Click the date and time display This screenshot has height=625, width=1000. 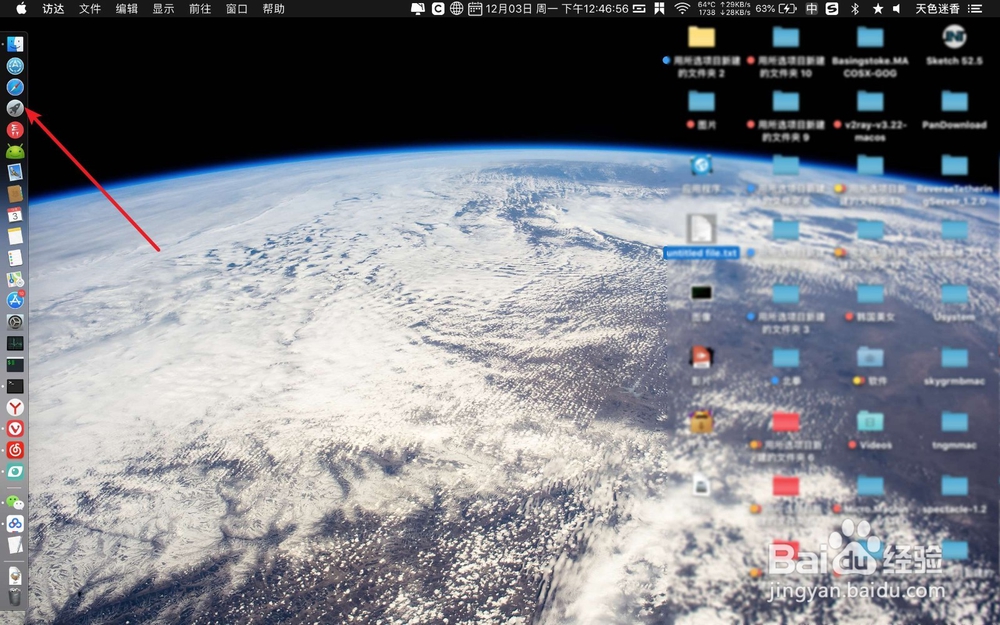coord(557,9)
